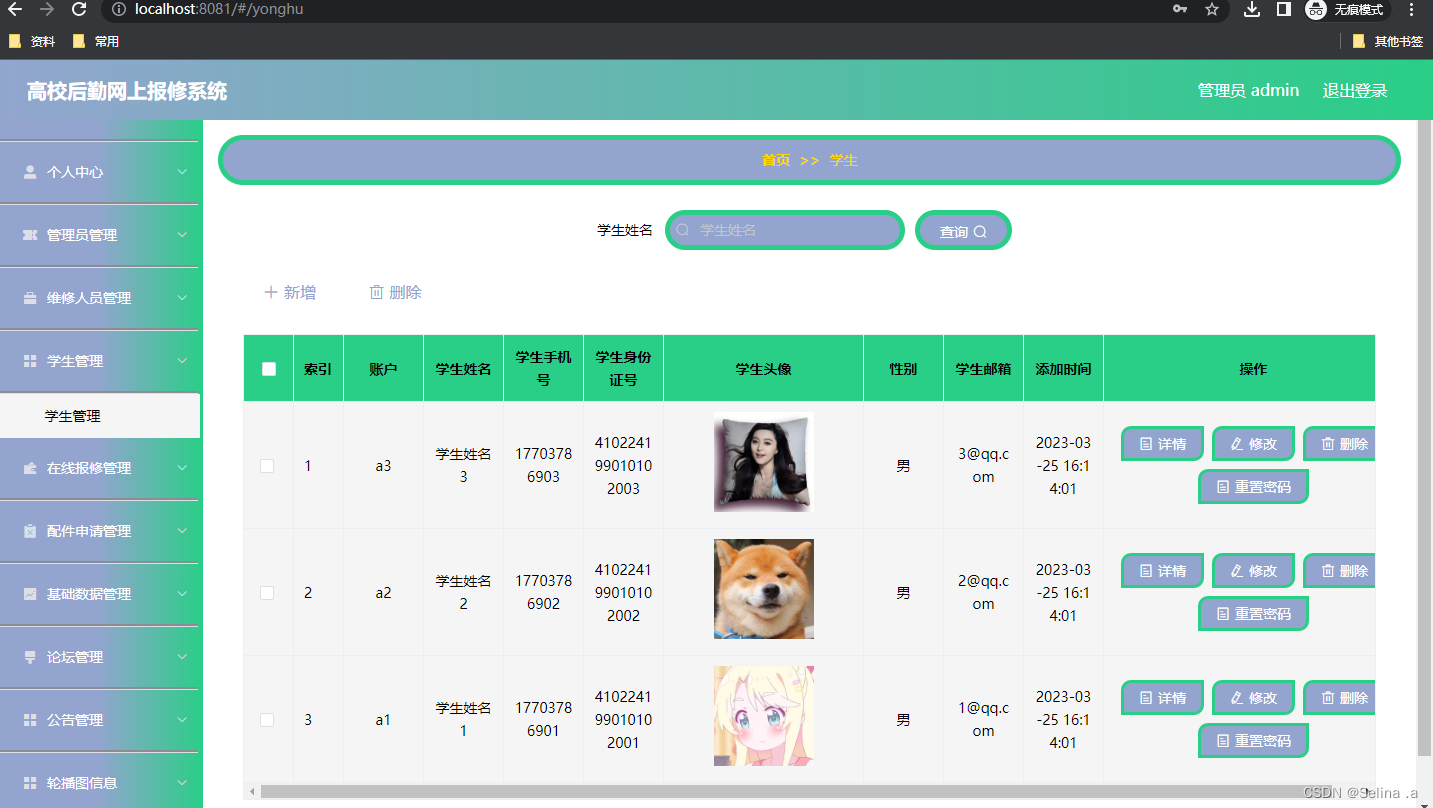Check the checkbox on student a1's row

coord(267,719)
